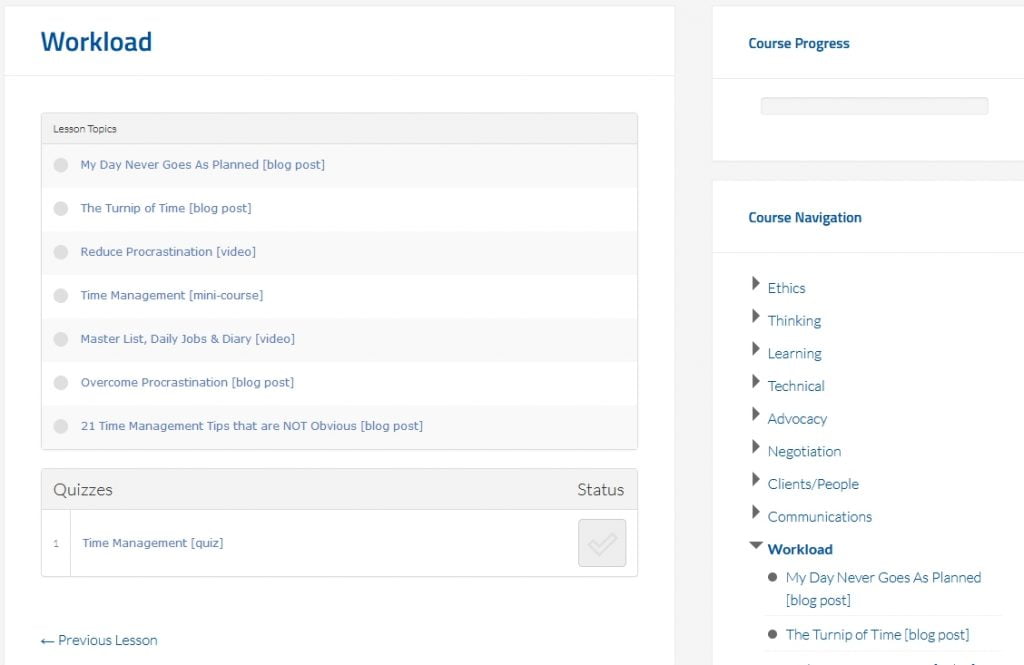Expand the Ethics section arrow
The height and width of the screenshot is (665, 1024).
pos(756,285)
